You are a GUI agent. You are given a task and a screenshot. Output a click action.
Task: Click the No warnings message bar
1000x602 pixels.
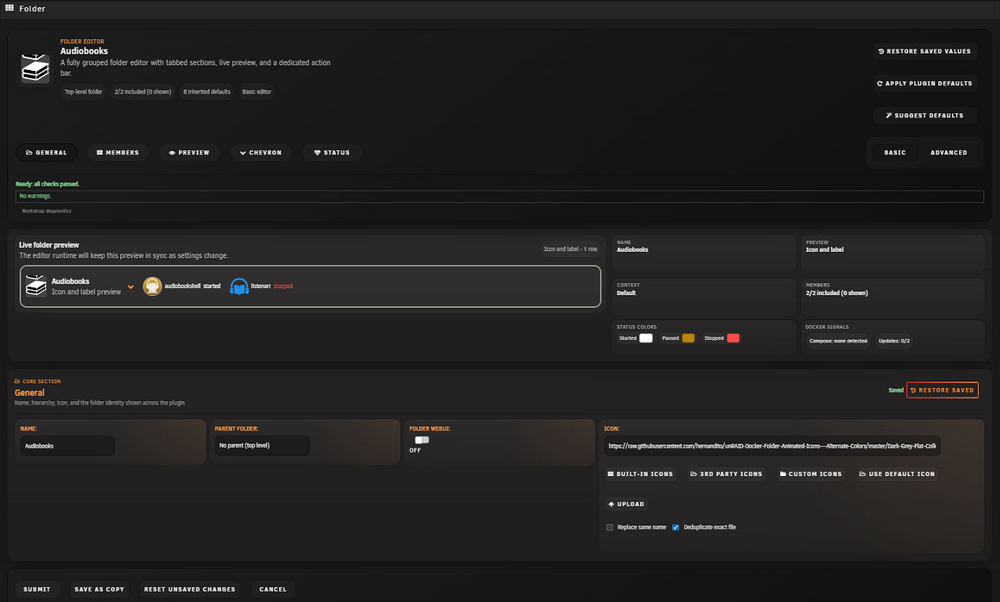click(x=499, y=196)
